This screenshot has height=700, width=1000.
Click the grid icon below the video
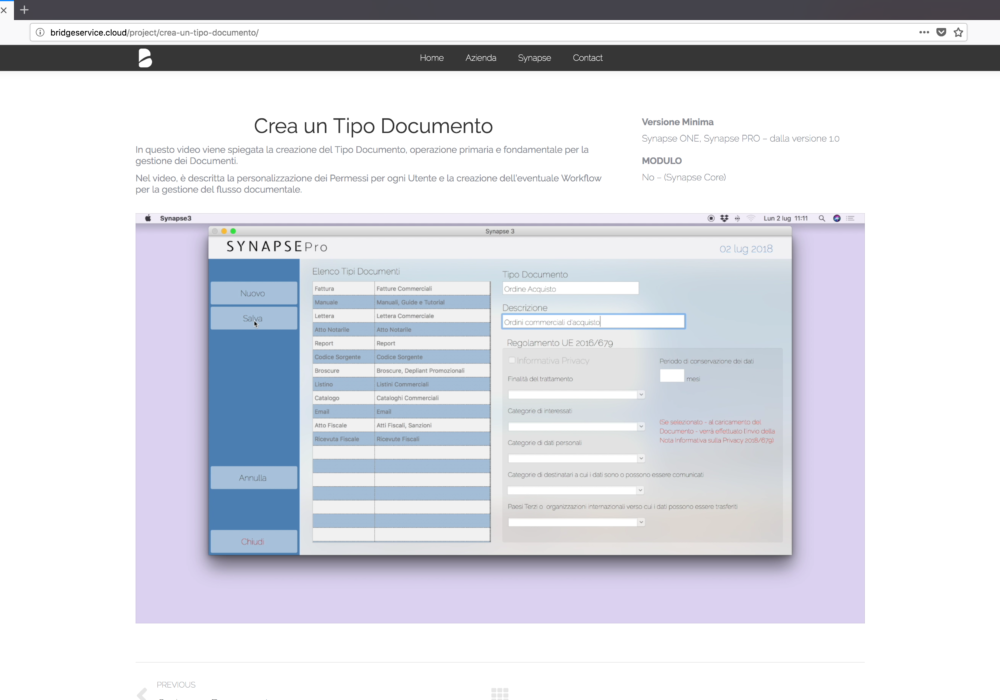point(500,694)
